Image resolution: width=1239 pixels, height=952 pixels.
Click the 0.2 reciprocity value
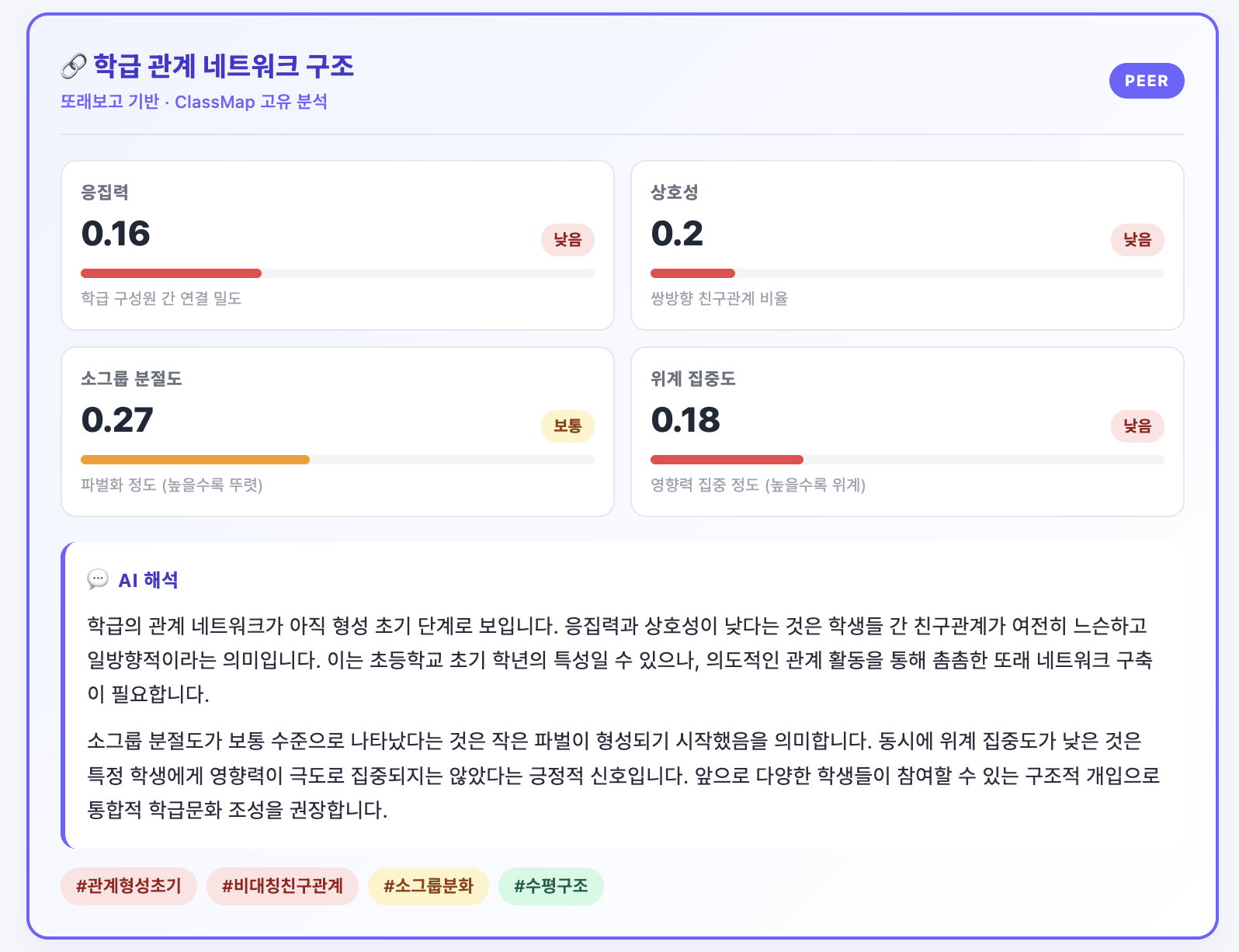[677, 234]
